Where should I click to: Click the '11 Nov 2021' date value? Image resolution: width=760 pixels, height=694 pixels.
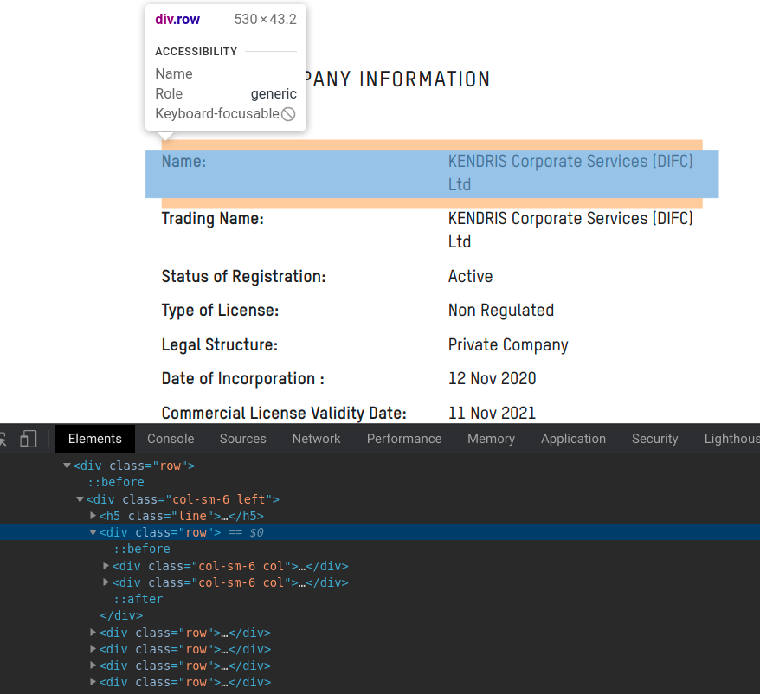(x=492, y=413)
